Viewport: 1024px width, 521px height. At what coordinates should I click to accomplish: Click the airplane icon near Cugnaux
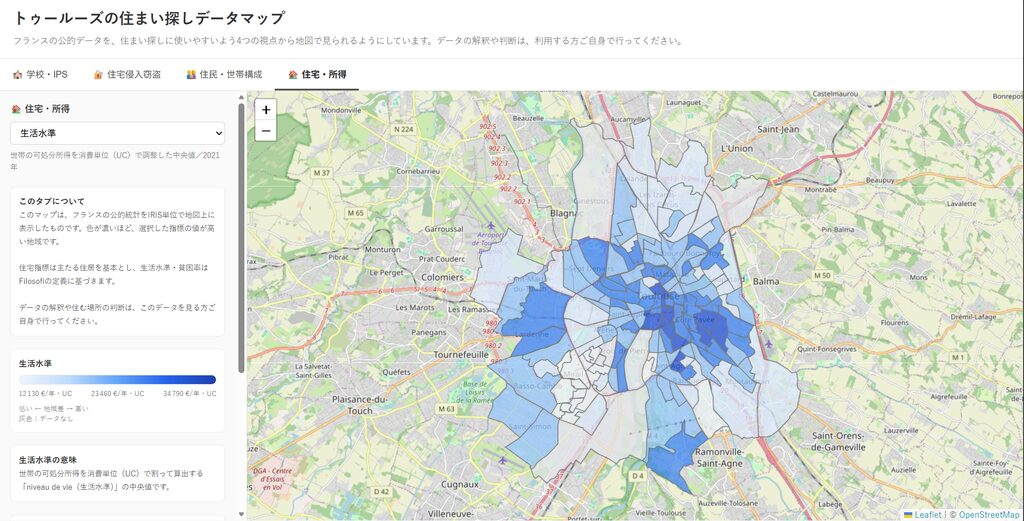pyautogui.click(x=502, y=460)
